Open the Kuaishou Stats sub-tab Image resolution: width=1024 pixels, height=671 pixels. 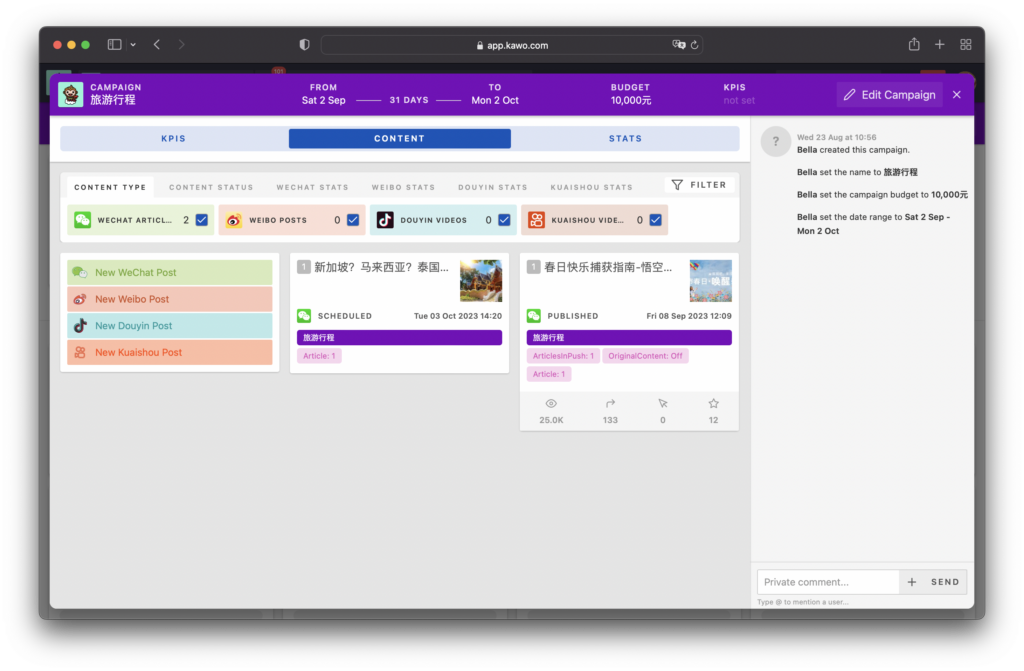coord(591,187)
